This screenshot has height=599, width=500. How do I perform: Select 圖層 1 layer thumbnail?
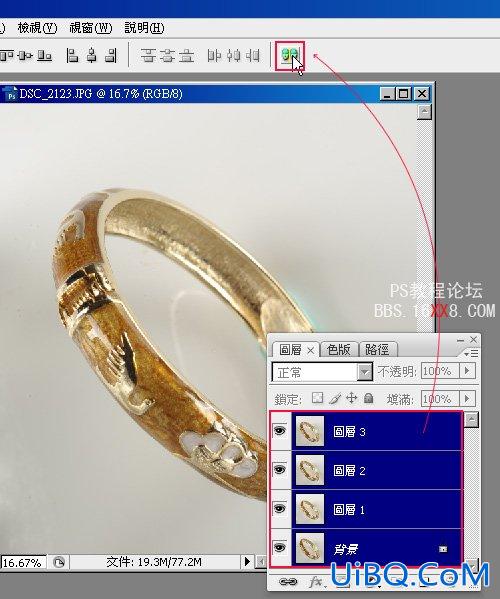(310, 509)
